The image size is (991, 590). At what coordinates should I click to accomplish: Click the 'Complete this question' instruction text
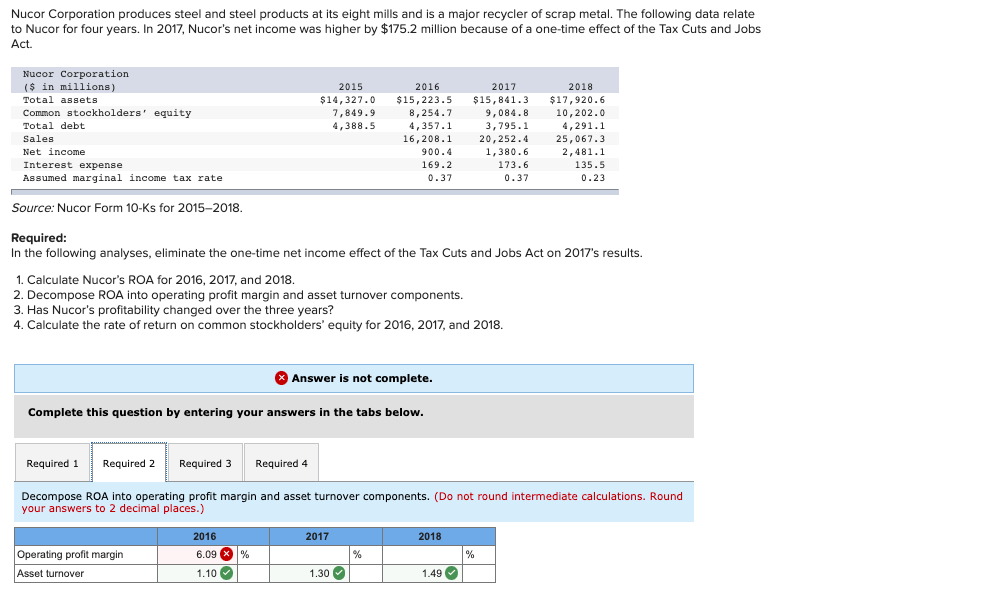tap(226, 412)
